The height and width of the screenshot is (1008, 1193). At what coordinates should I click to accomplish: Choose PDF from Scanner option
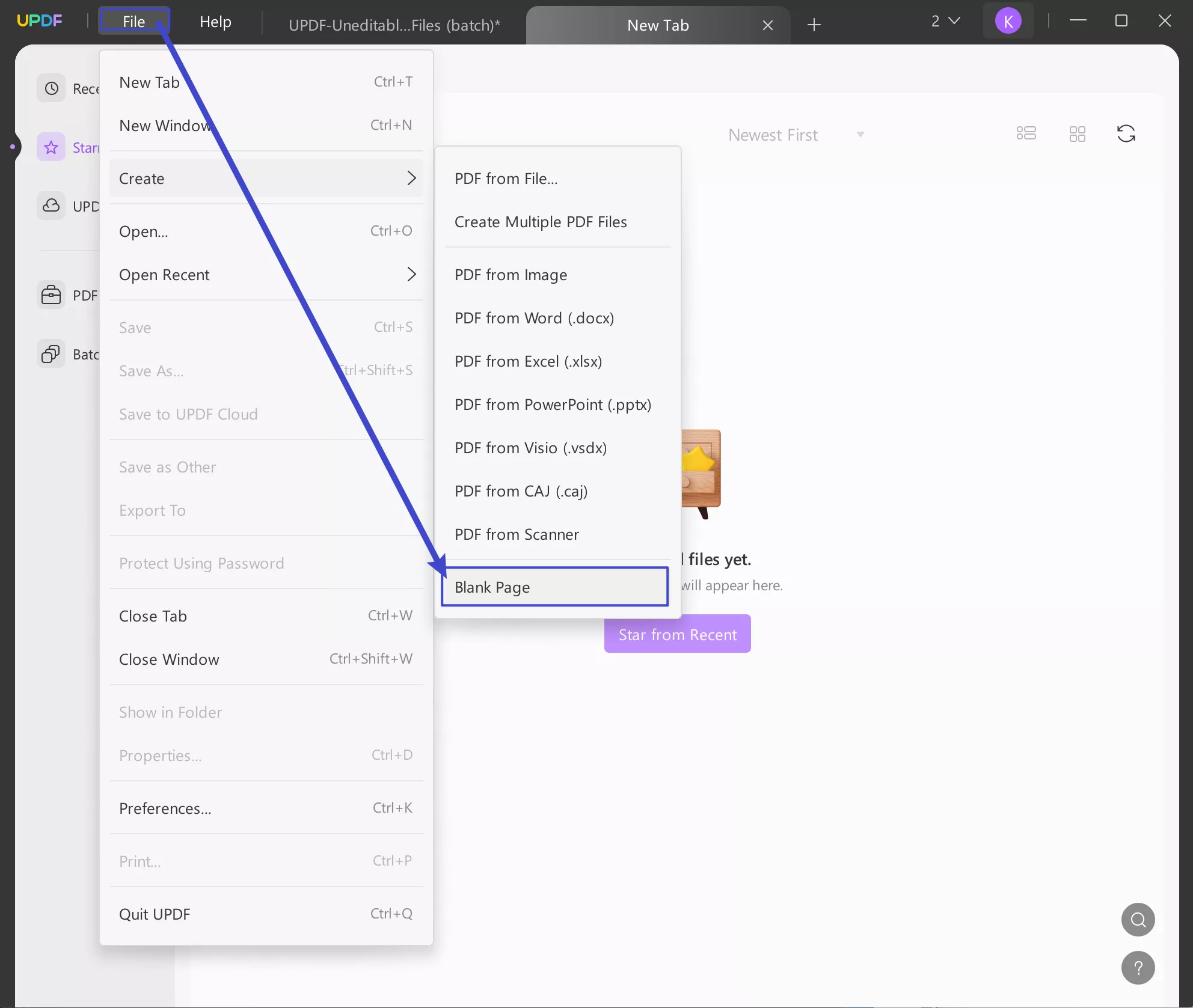[517, 534]
